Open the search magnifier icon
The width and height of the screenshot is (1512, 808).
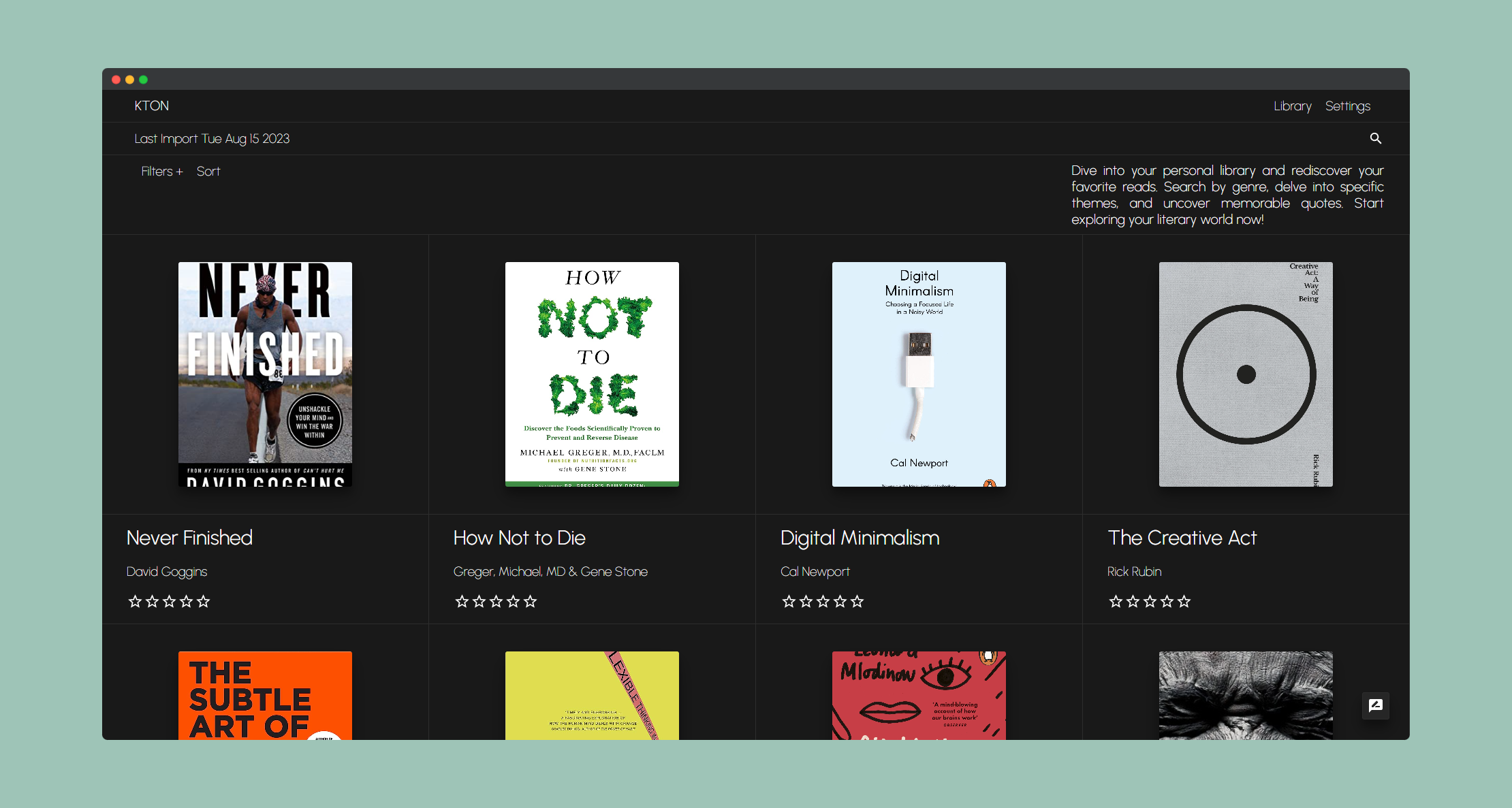(x=1375, y=138)
